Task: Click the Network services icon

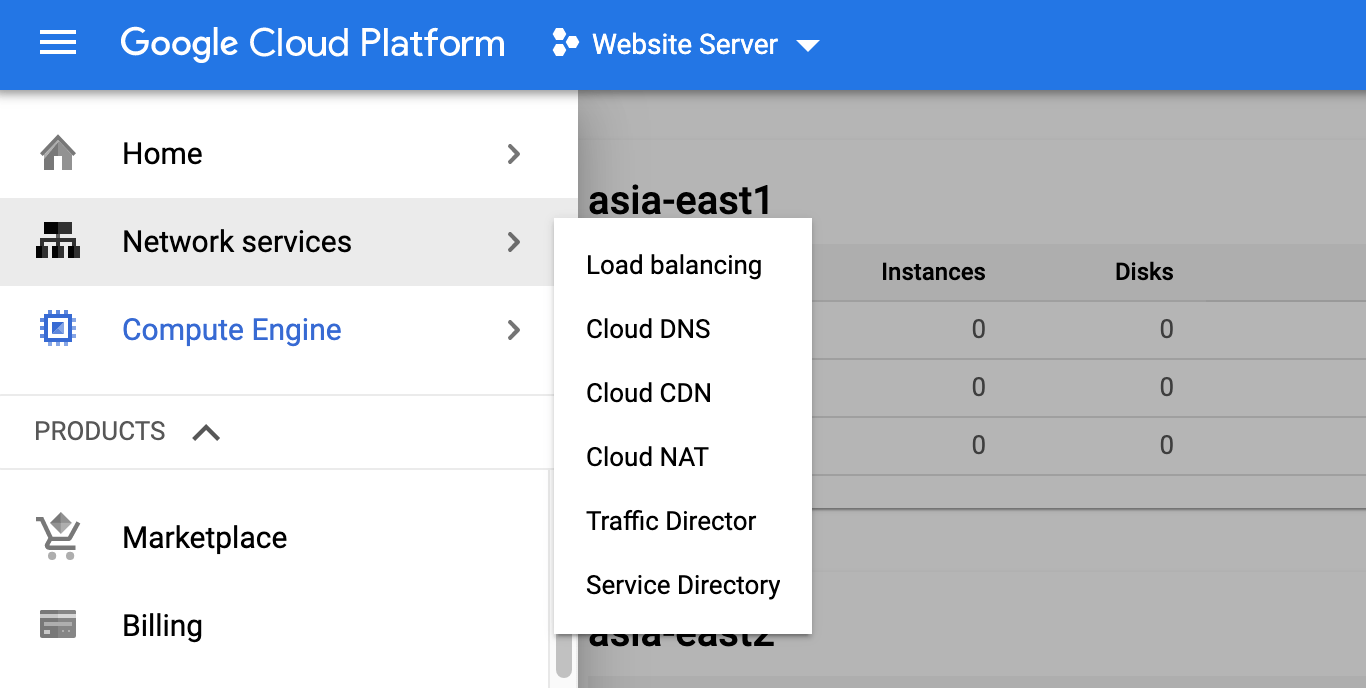Action: click(x=58, y=241)
